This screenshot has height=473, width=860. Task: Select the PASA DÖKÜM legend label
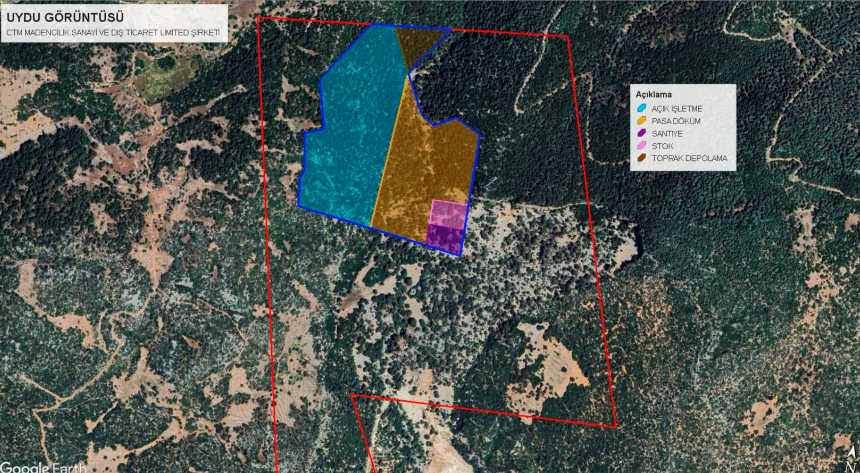tap(676, 120)
